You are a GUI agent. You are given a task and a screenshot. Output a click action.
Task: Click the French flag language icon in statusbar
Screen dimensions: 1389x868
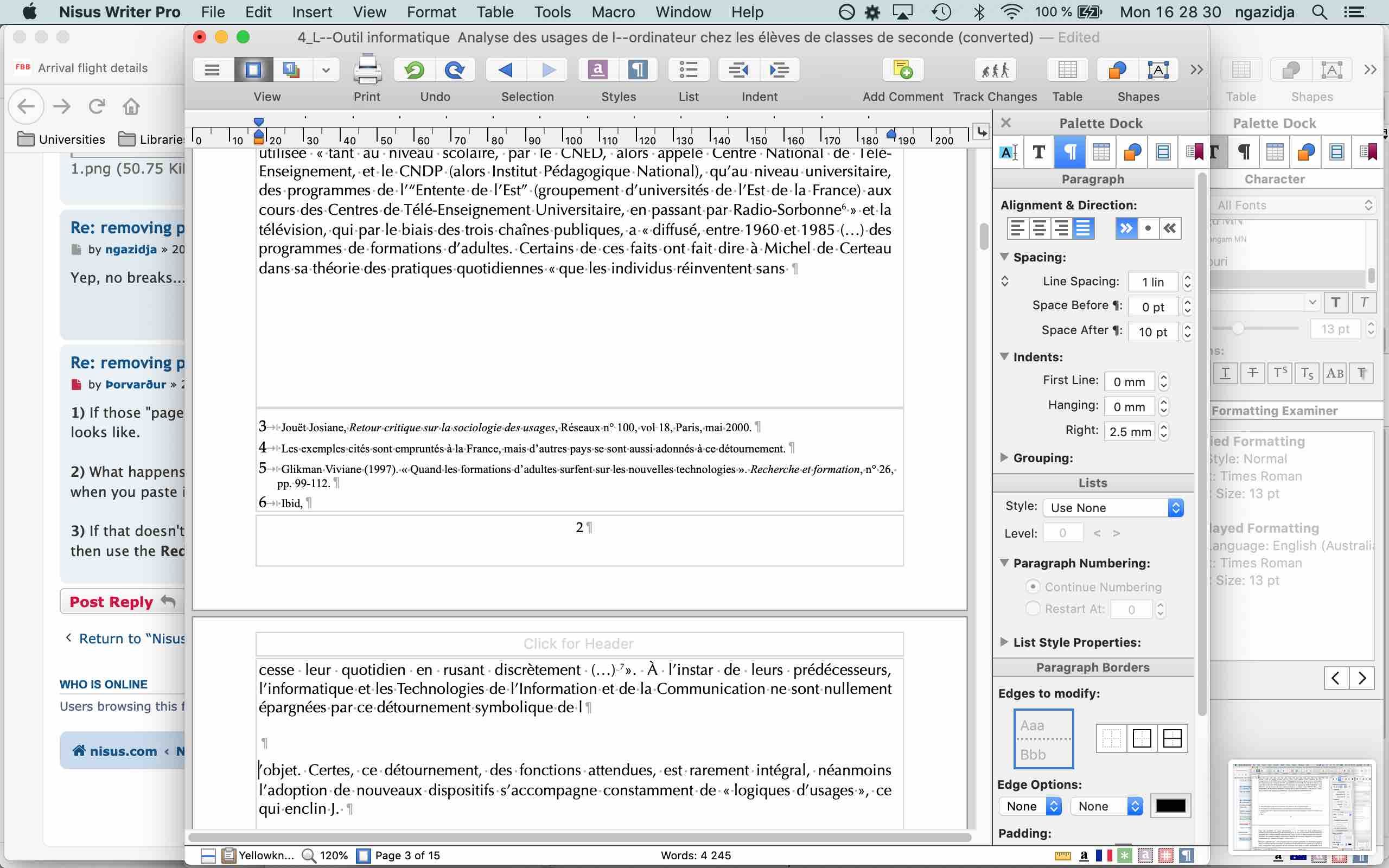click(x=1103, y=856)
